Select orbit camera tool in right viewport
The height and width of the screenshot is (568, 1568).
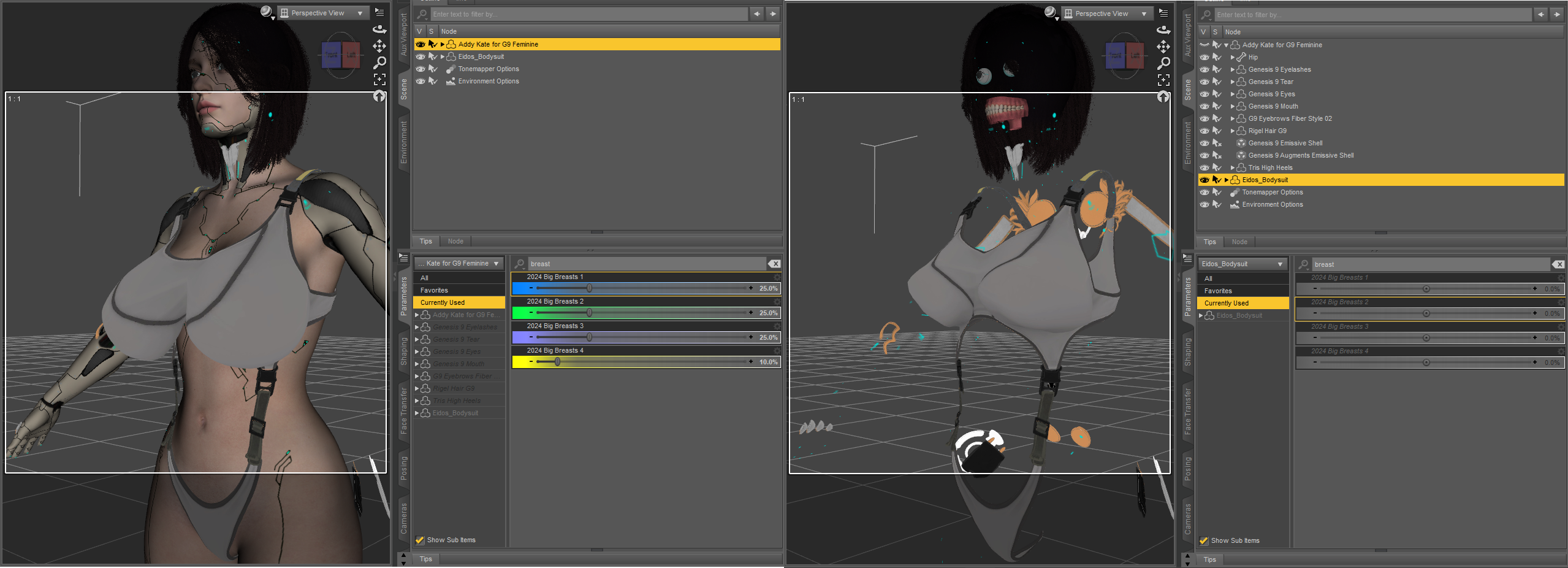pos(1164,29)
